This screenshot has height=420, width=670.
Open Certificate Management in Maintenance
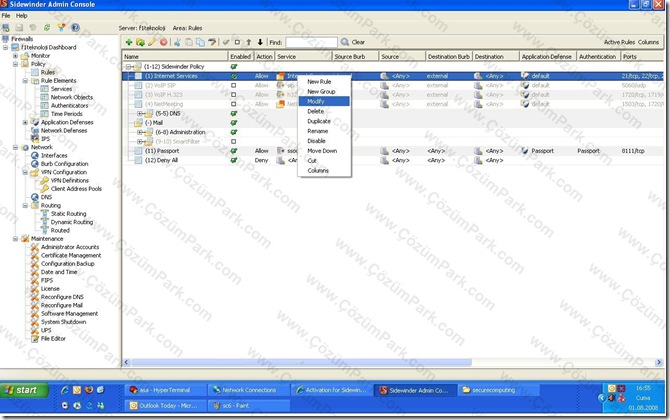(x=71, y=255)
